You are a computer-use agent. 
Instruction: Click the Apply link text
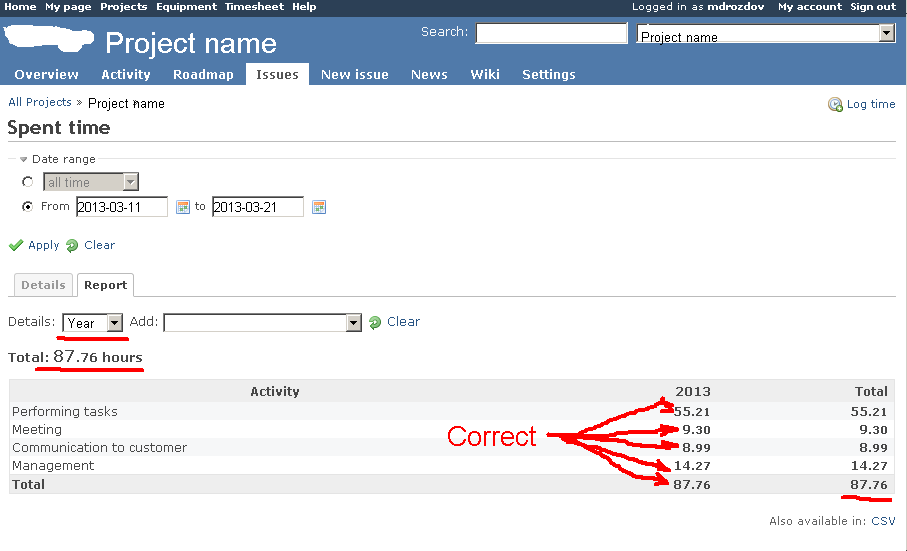(44, 246)
